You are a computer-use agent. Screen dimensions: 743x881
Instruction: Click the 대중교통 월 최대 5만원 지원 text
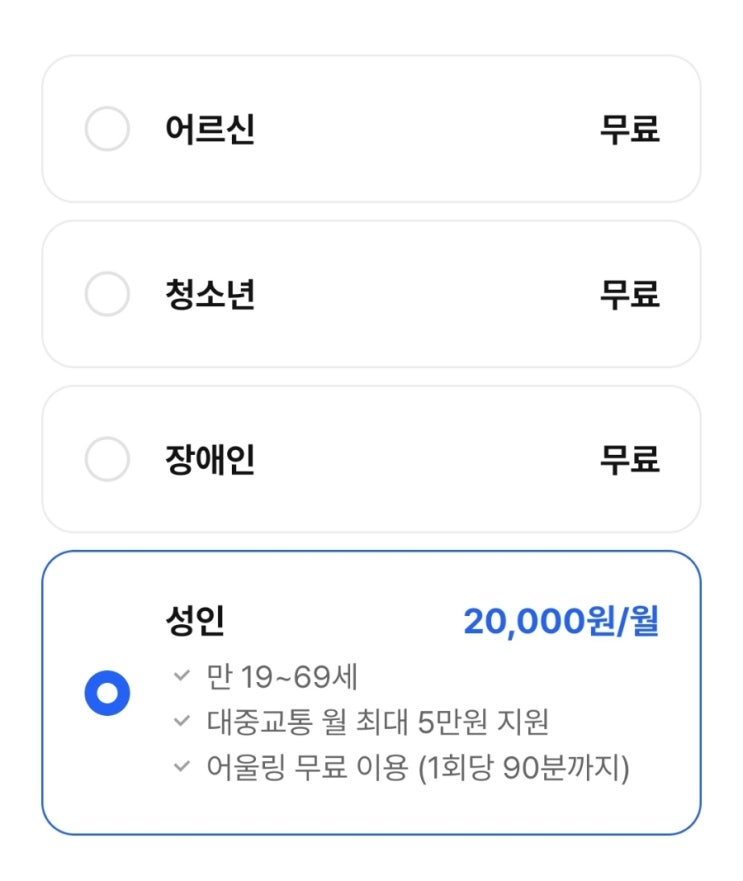pyautogui.click(x=377, y=721)
